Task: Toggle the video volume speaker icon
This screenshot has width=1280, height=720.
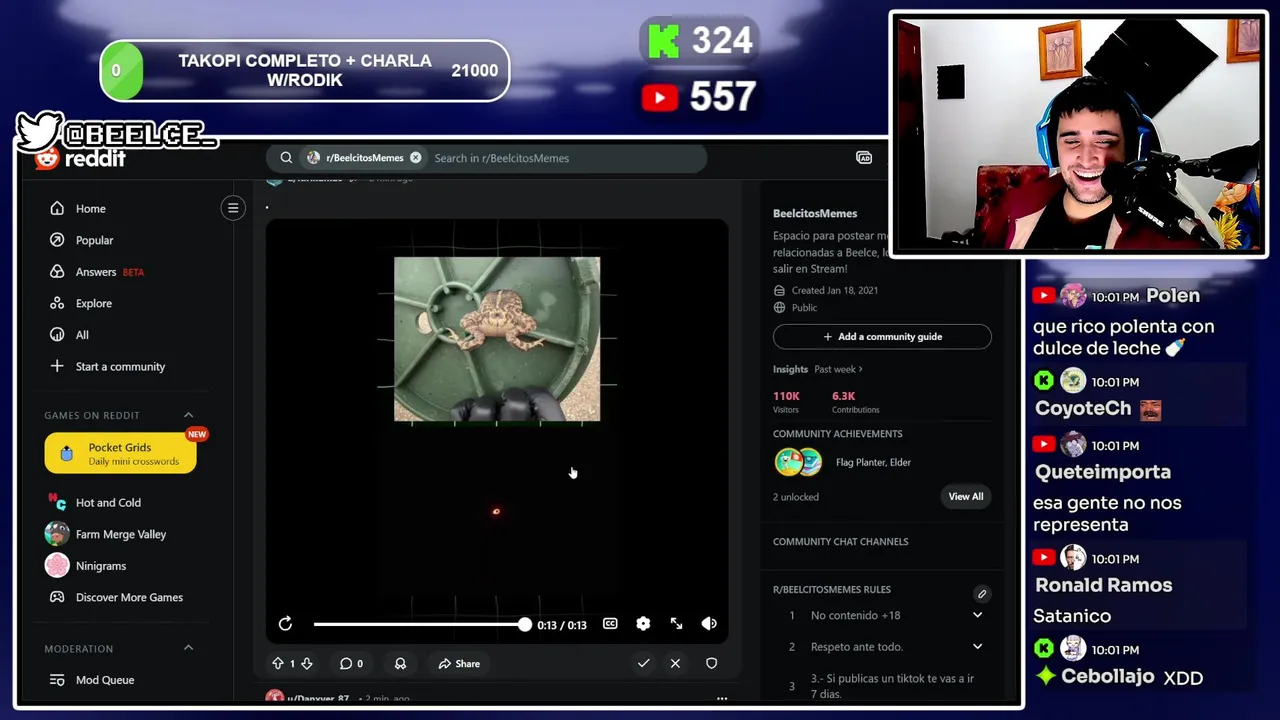Action: click(709, 624)
